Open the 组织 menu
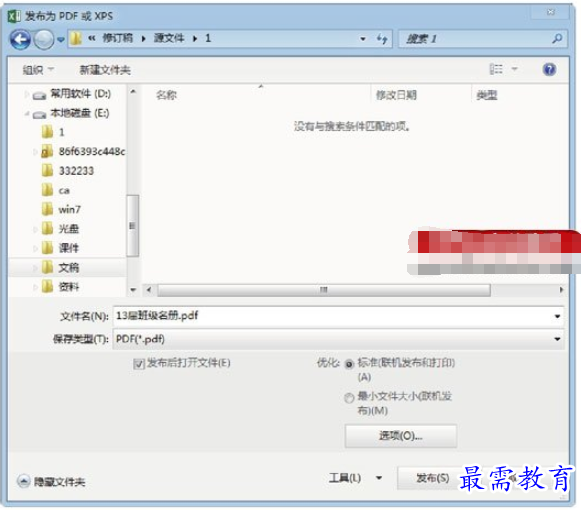The image size is (581, 510). point(38,70)
